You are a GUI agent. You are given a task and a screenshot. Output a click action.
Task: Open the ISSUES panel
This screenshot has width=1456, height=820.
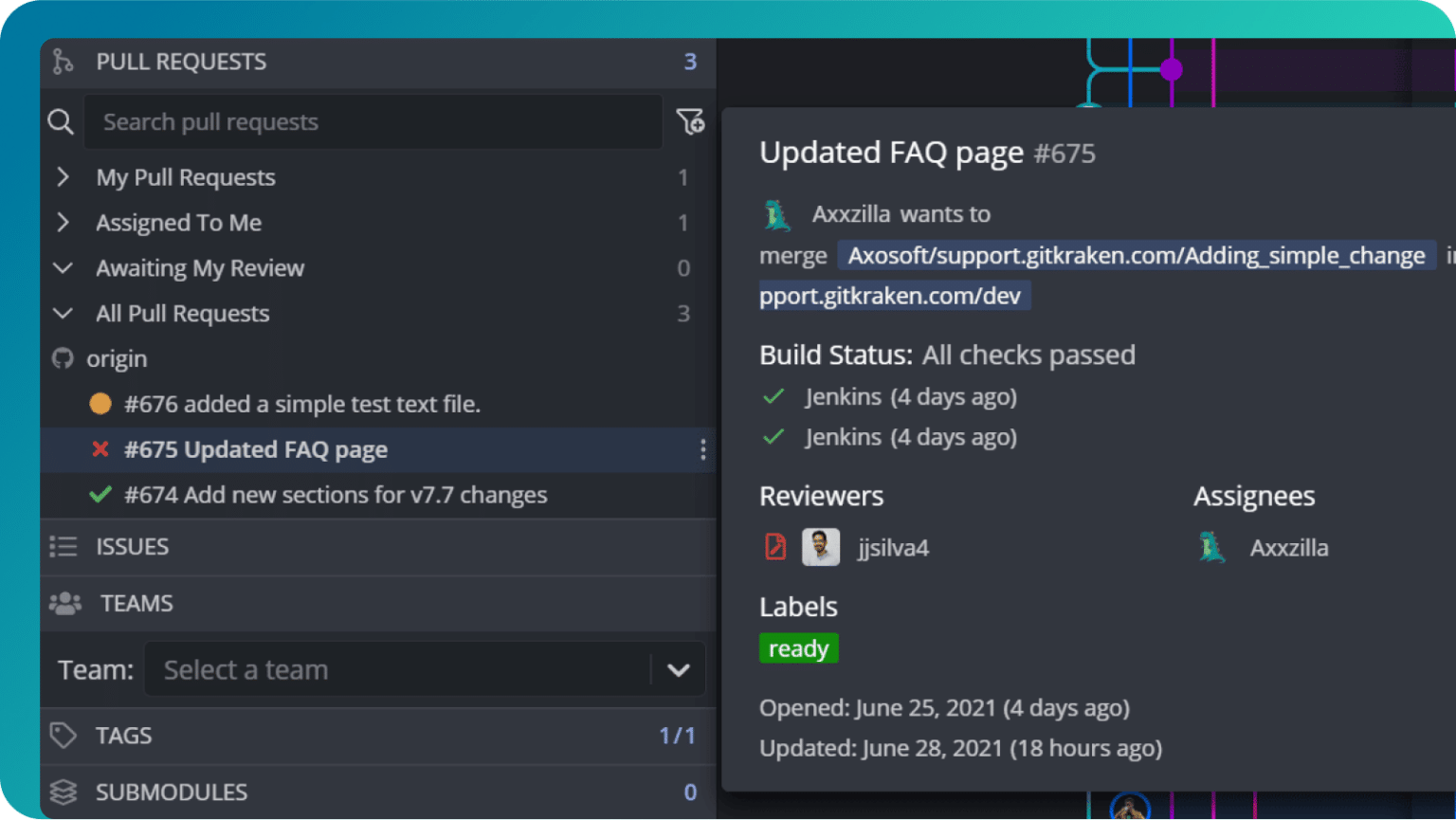[377, 547]
